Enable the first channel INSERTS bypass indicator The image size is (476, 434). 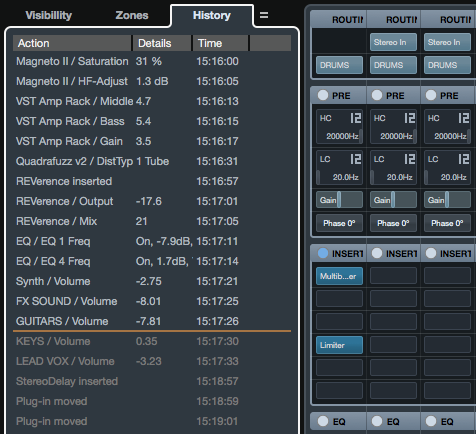tap(322, 253)
